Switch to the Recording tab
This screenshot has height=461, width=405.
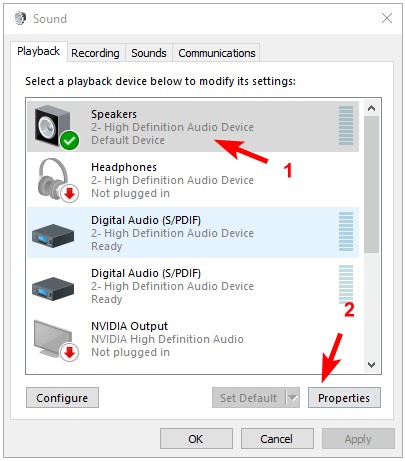tap(95, 53)
